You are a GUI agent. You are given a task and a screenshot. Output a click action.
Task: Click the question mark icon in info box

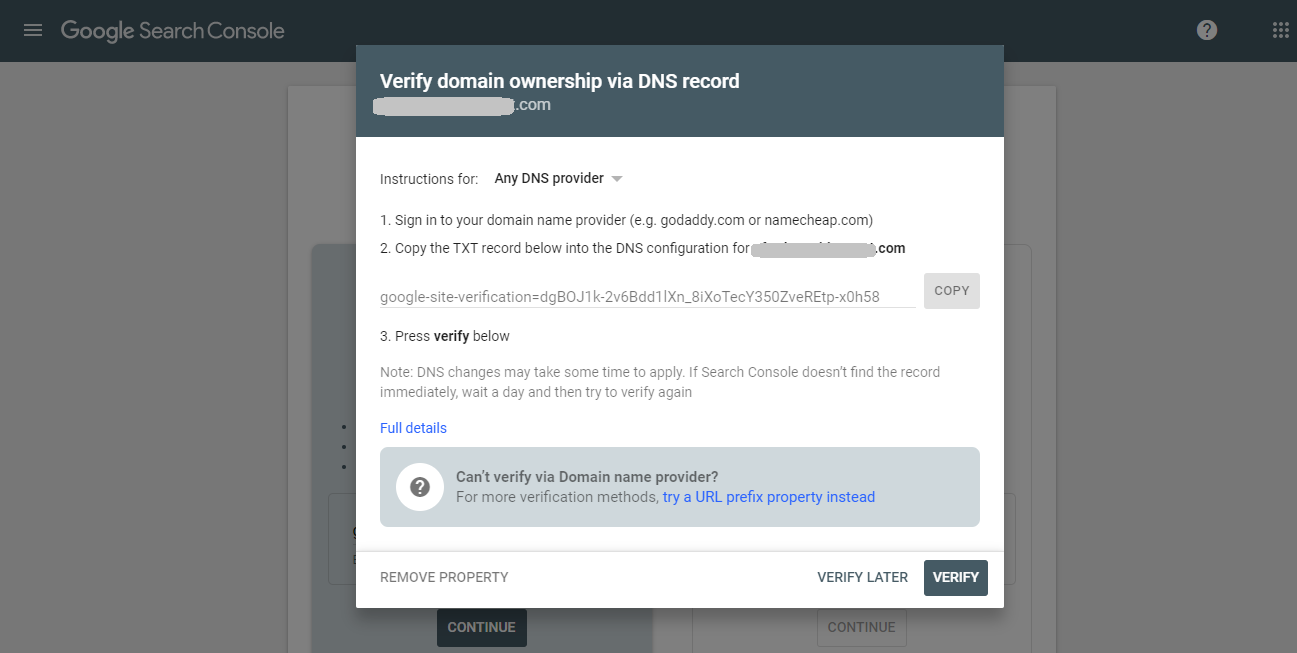coord(420,487)
